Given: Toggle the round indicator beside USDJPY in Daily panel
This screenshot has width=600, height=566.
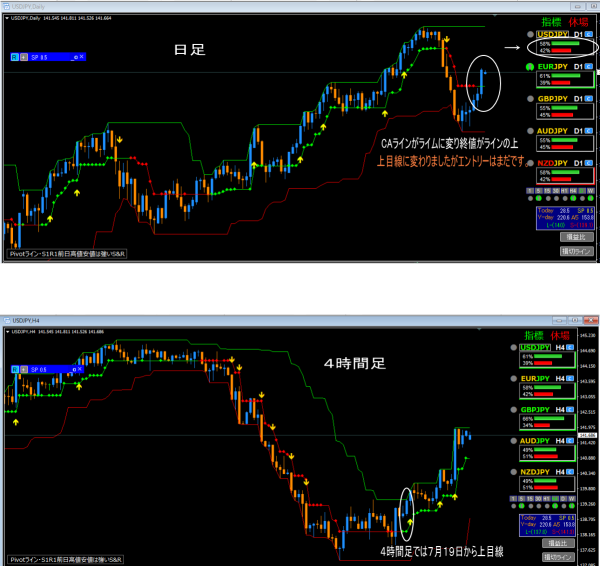Looking at the screenshot, I should (x=530, y=35).
